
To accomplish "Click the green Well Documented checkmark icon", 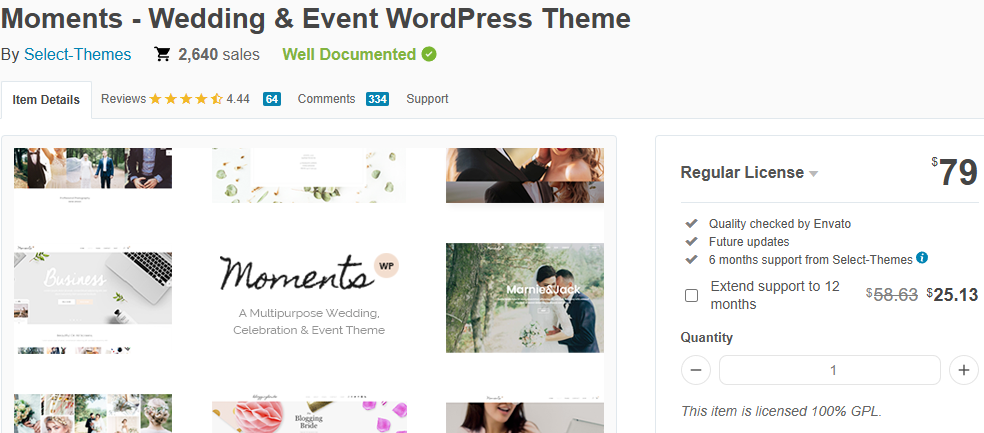I will (429, 55).
